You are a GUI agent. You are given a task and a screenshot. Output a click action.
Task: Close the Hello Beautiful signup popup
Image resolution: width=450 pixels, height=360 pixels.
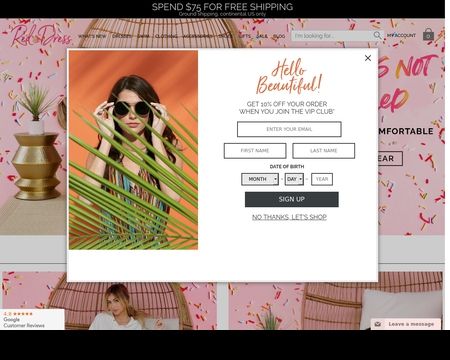click(x=368, y=58)
